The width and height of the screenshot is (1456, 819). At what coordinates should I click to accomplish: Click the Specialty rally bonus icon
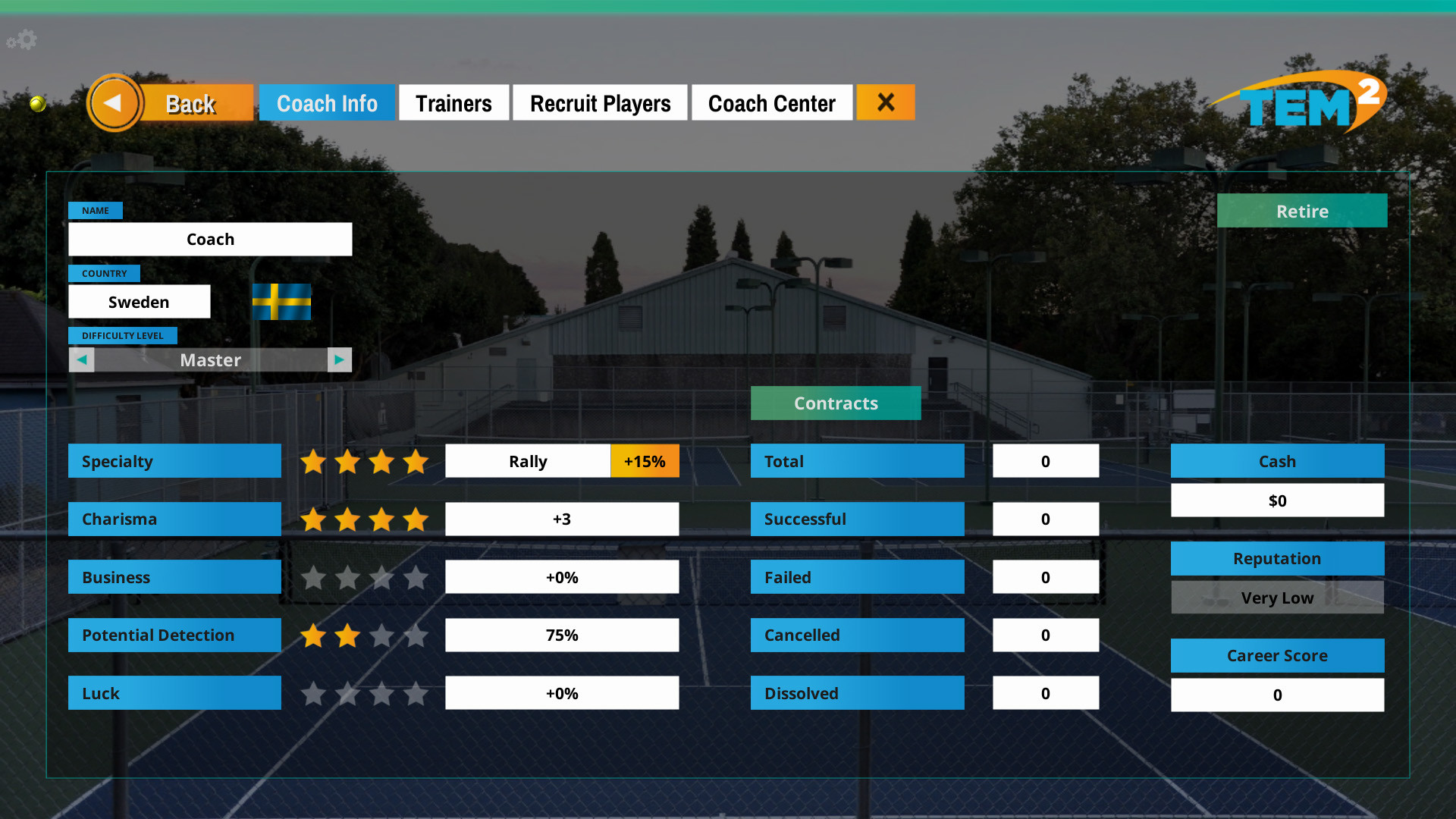644,460
